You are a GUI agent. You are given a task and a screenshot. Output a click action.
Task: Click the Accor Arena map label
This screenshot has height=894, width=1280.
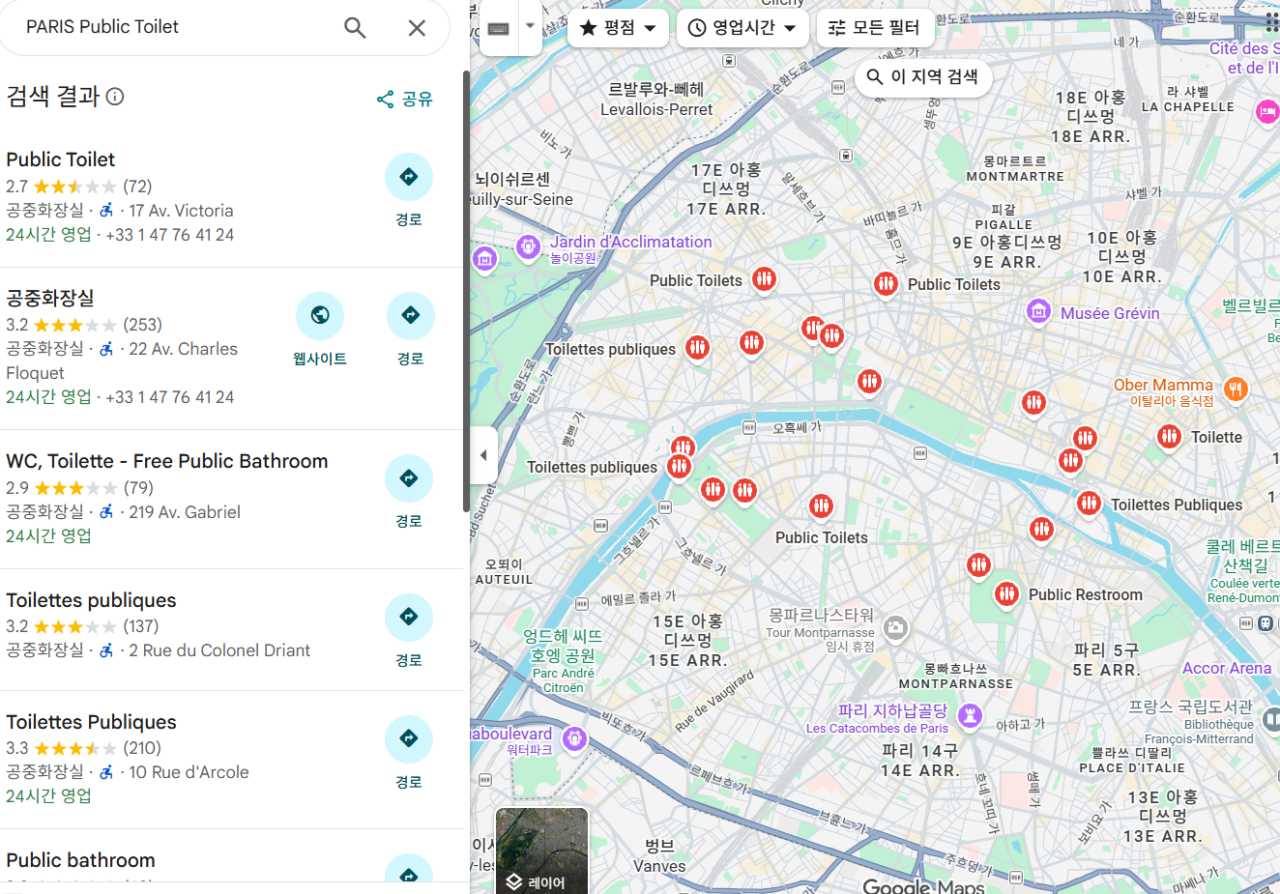[1227, 668]
